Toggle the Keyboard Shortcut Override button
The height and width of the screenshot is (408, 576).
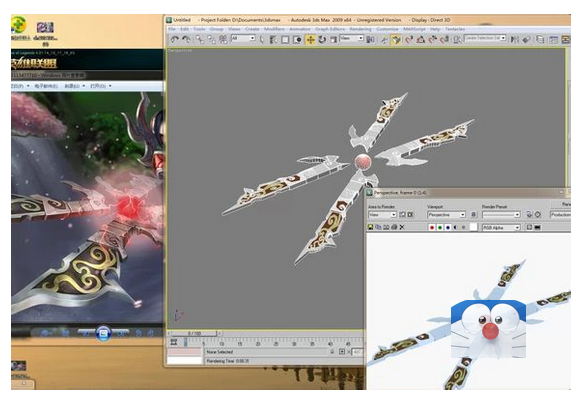pyautogui.click(x=396, y=39)
